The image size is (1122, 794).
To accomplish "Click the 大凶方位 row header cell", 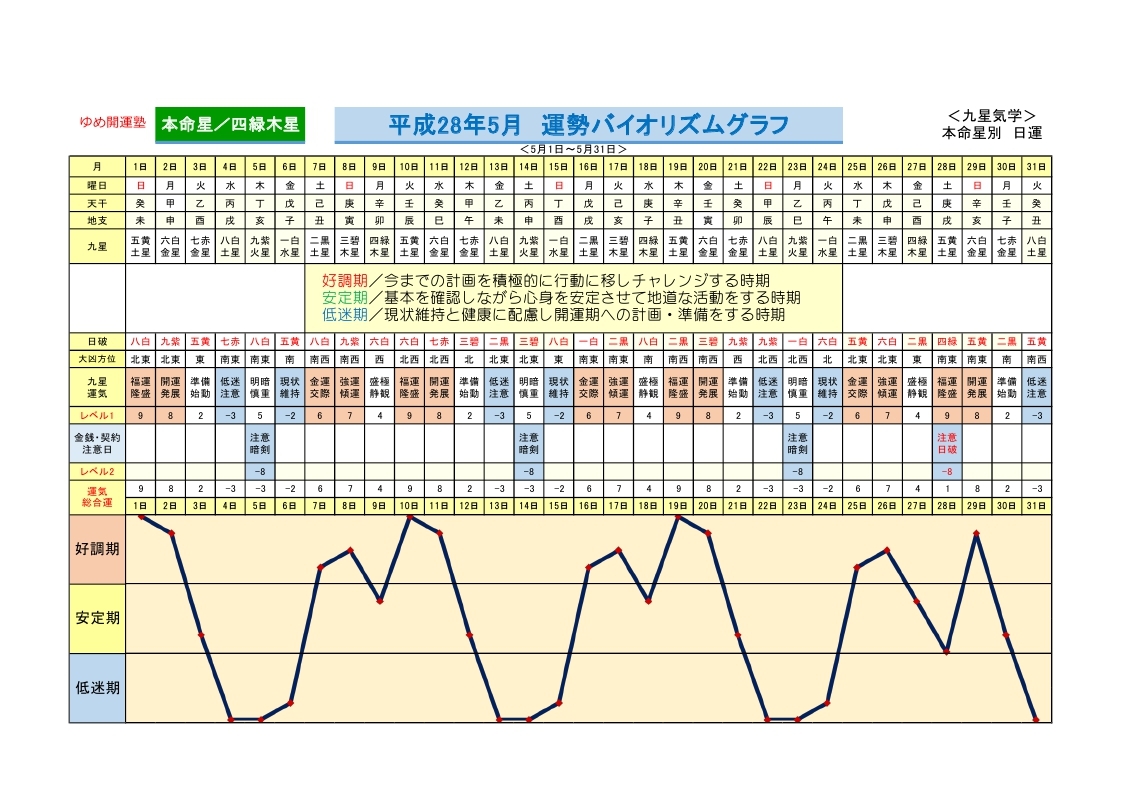I will click(97, 358).
